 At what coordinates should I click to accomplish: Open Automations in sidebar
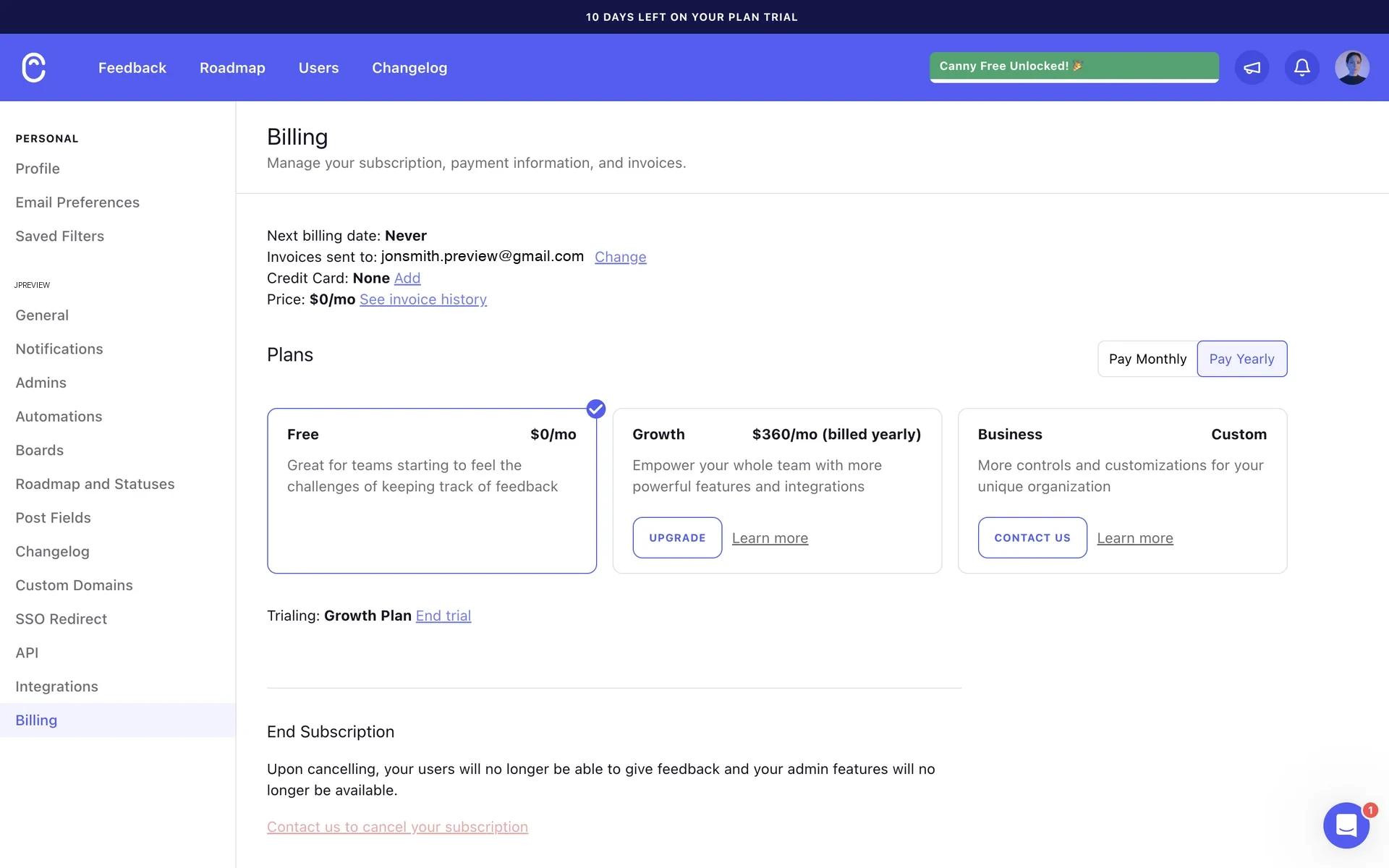[x=59, y=417]
